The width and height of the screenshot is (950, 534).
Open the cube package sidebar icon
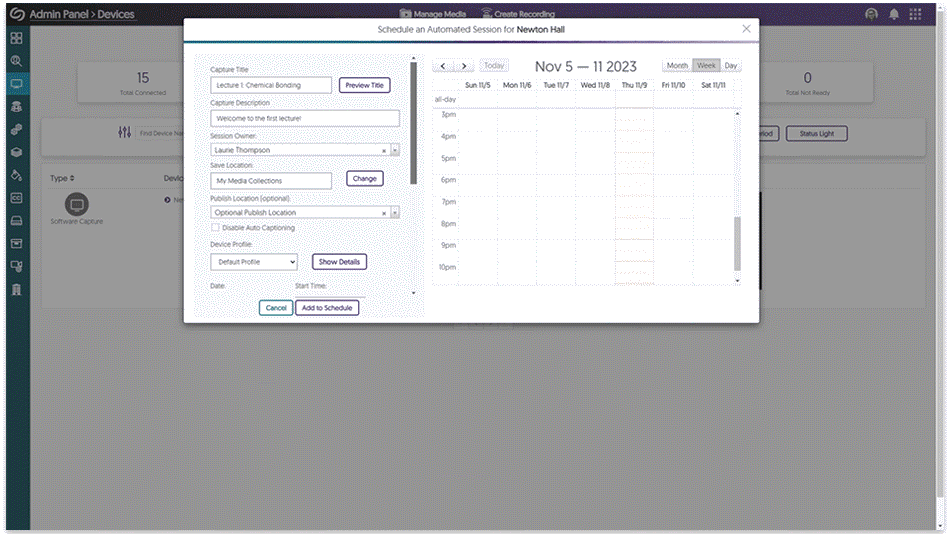(16, 152)
